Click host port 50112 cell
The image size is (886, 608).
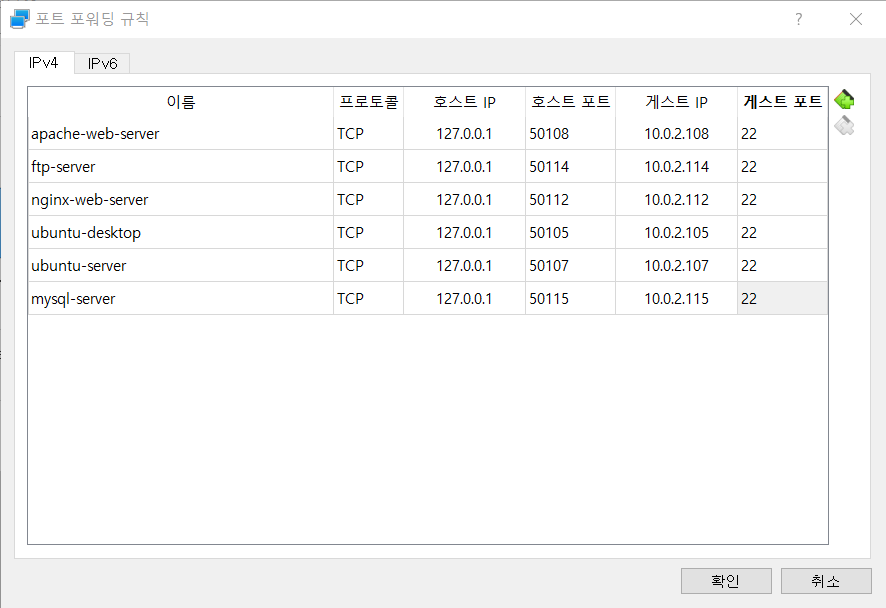click(570, 199)
